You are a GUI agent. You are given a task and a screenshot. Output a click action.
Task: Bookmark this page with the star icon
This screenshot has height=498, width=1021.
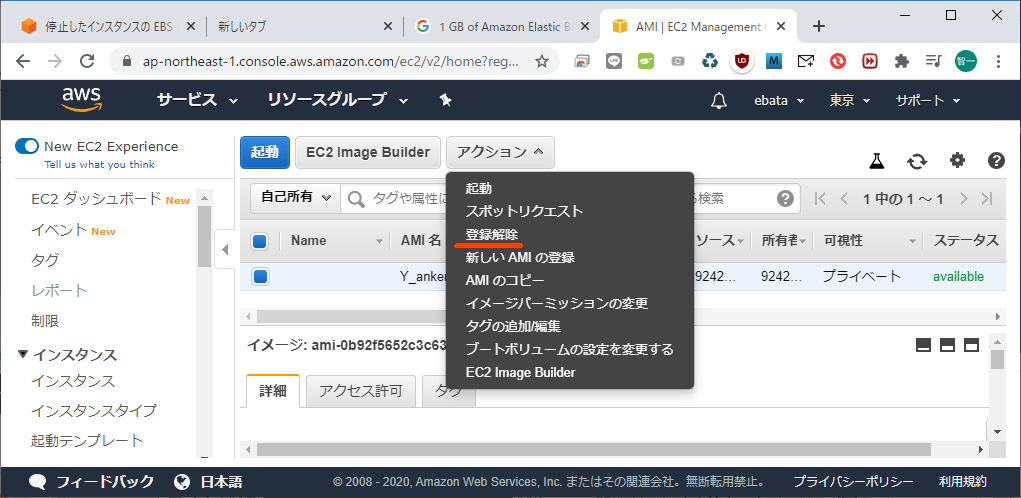click(x=542, y=61)
